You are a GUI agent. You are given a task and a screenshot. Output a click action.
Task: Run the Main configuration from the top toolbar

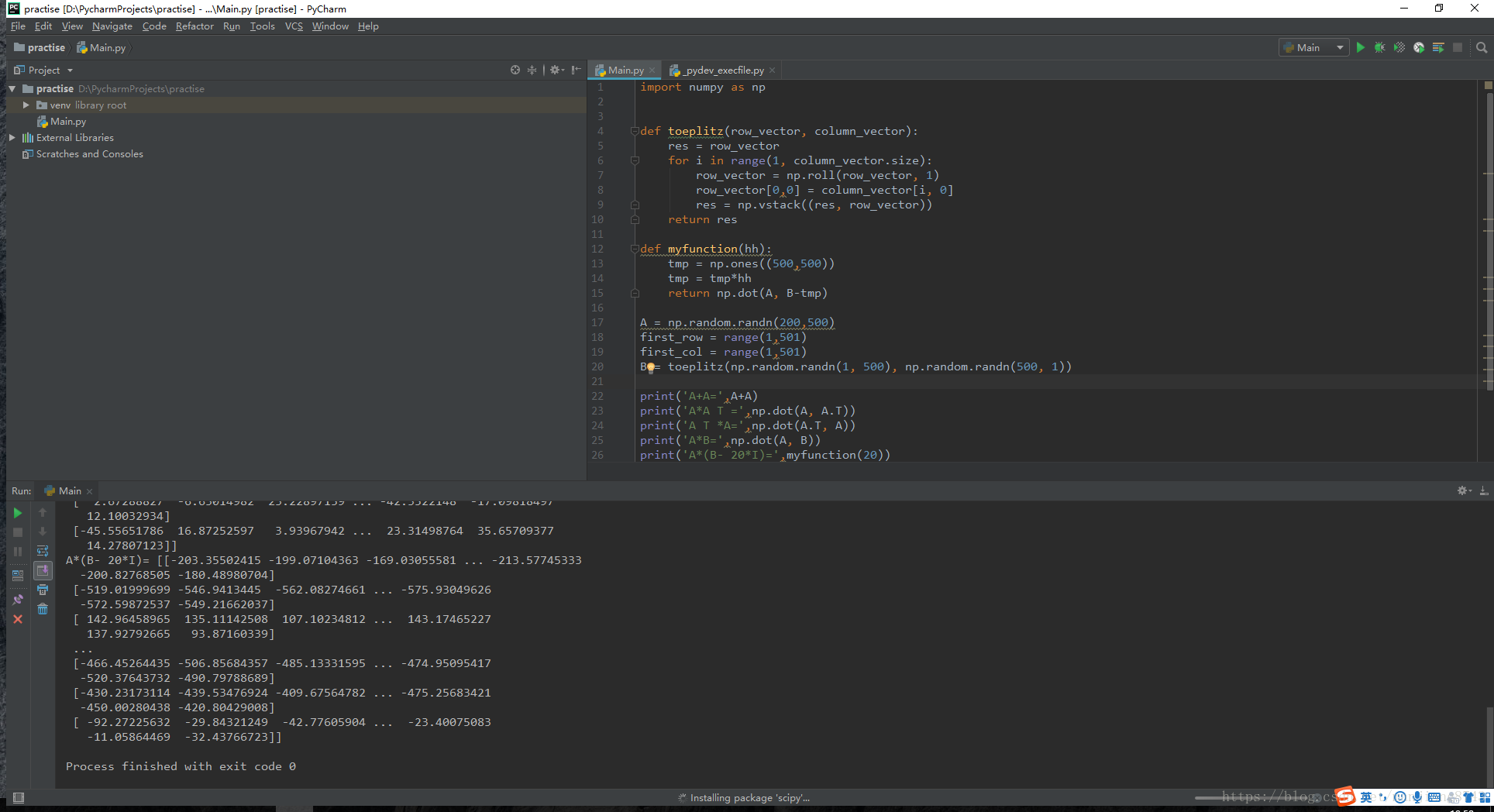(x=1361, y=47)
